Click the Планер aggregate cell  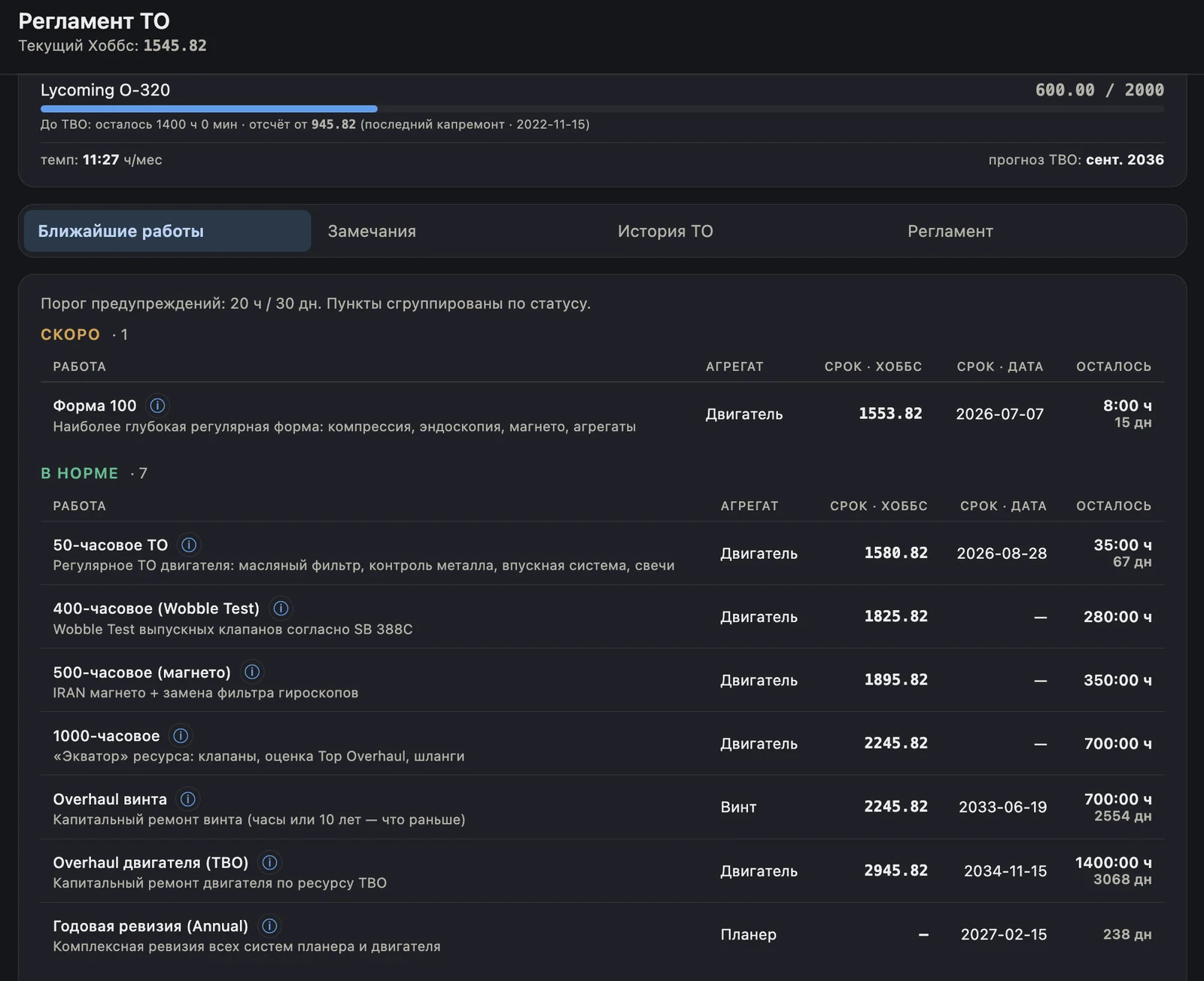pyautogui.click(x=749, y=934)
